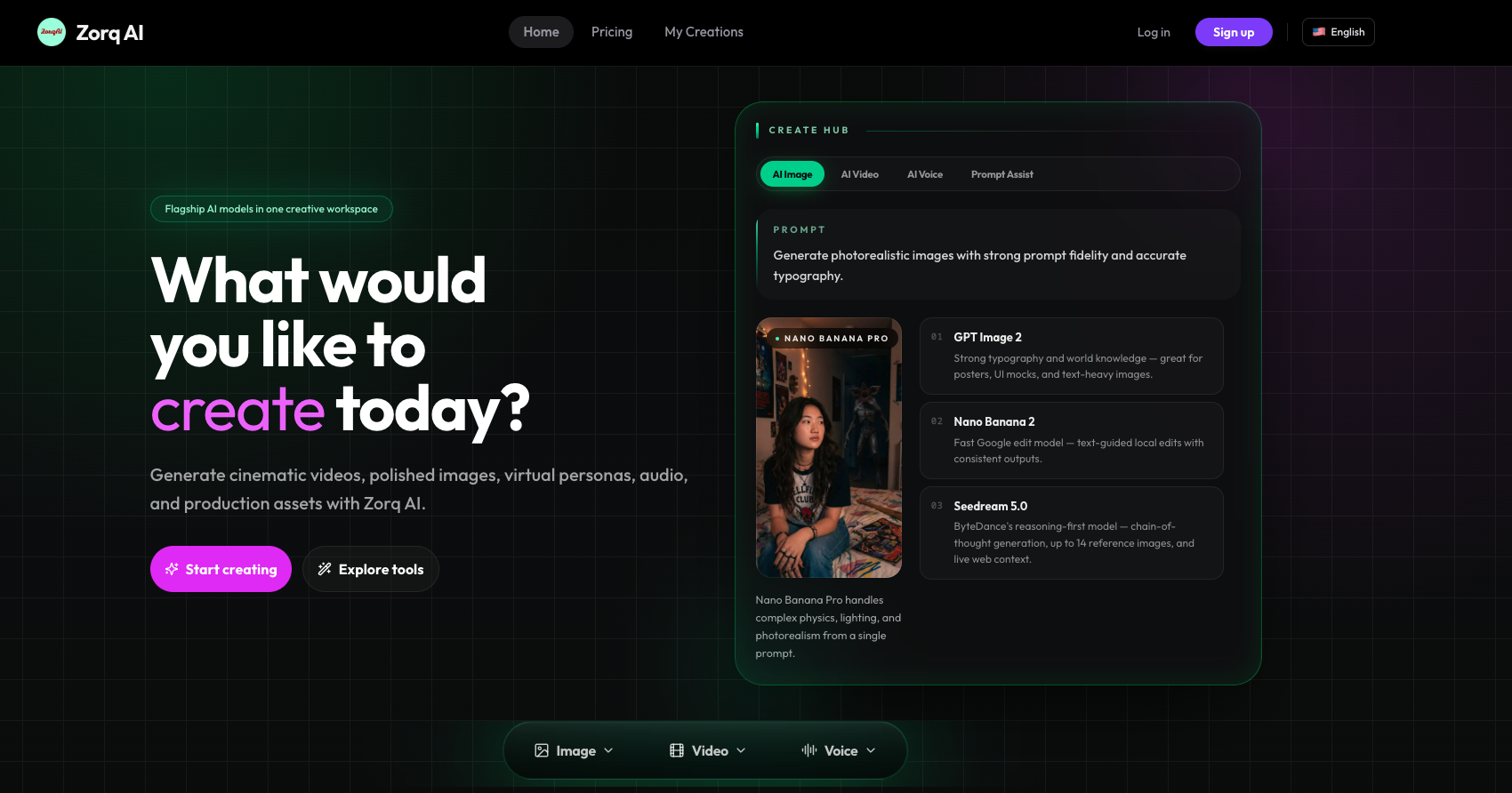Screen dimensions: 1512x793
Task: Click the Voice waveform icon in bottom bar
Action: [x=809, y=750]
